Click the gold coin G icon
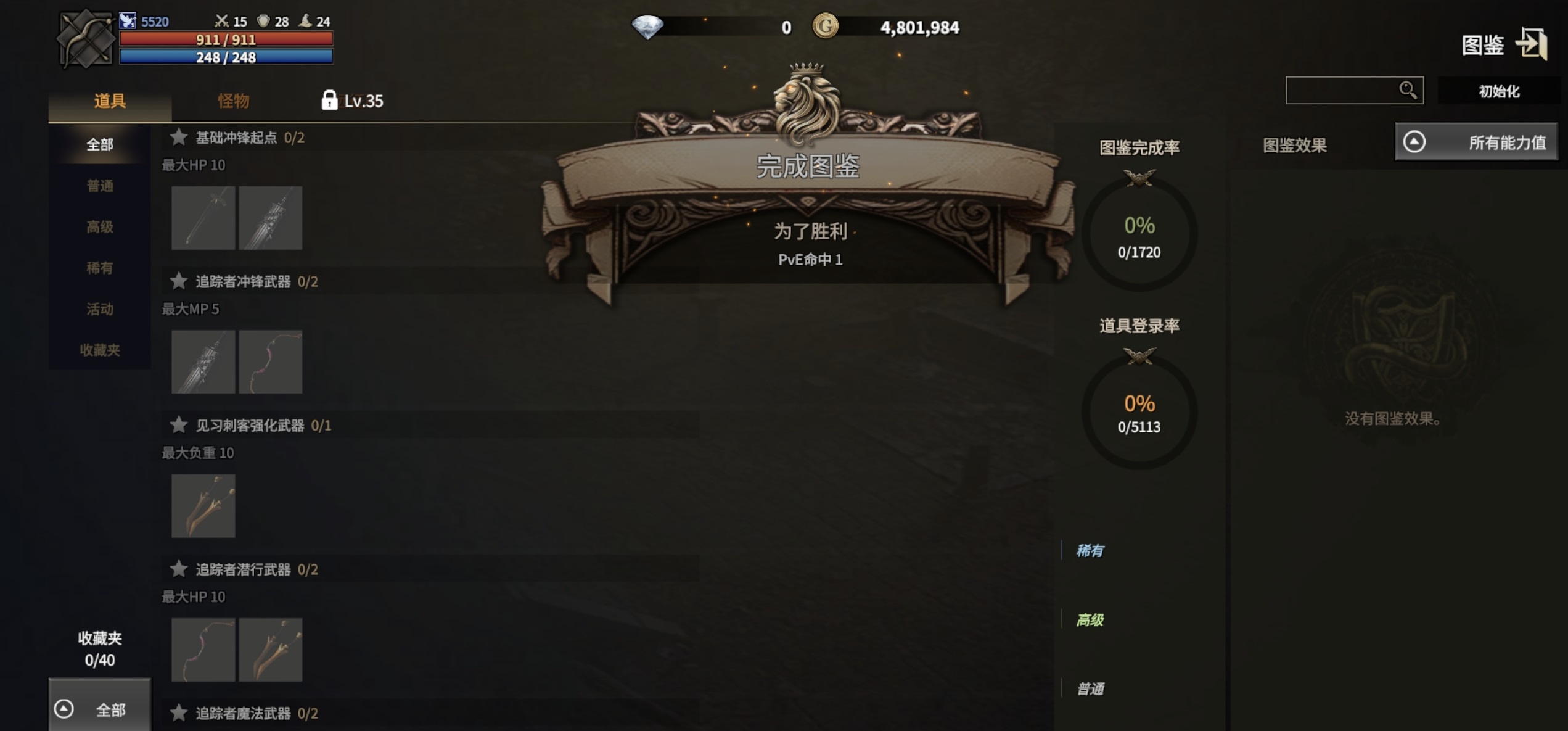Image resolution: width=1568 pixels, height=731 pixels. click(825, 27)
